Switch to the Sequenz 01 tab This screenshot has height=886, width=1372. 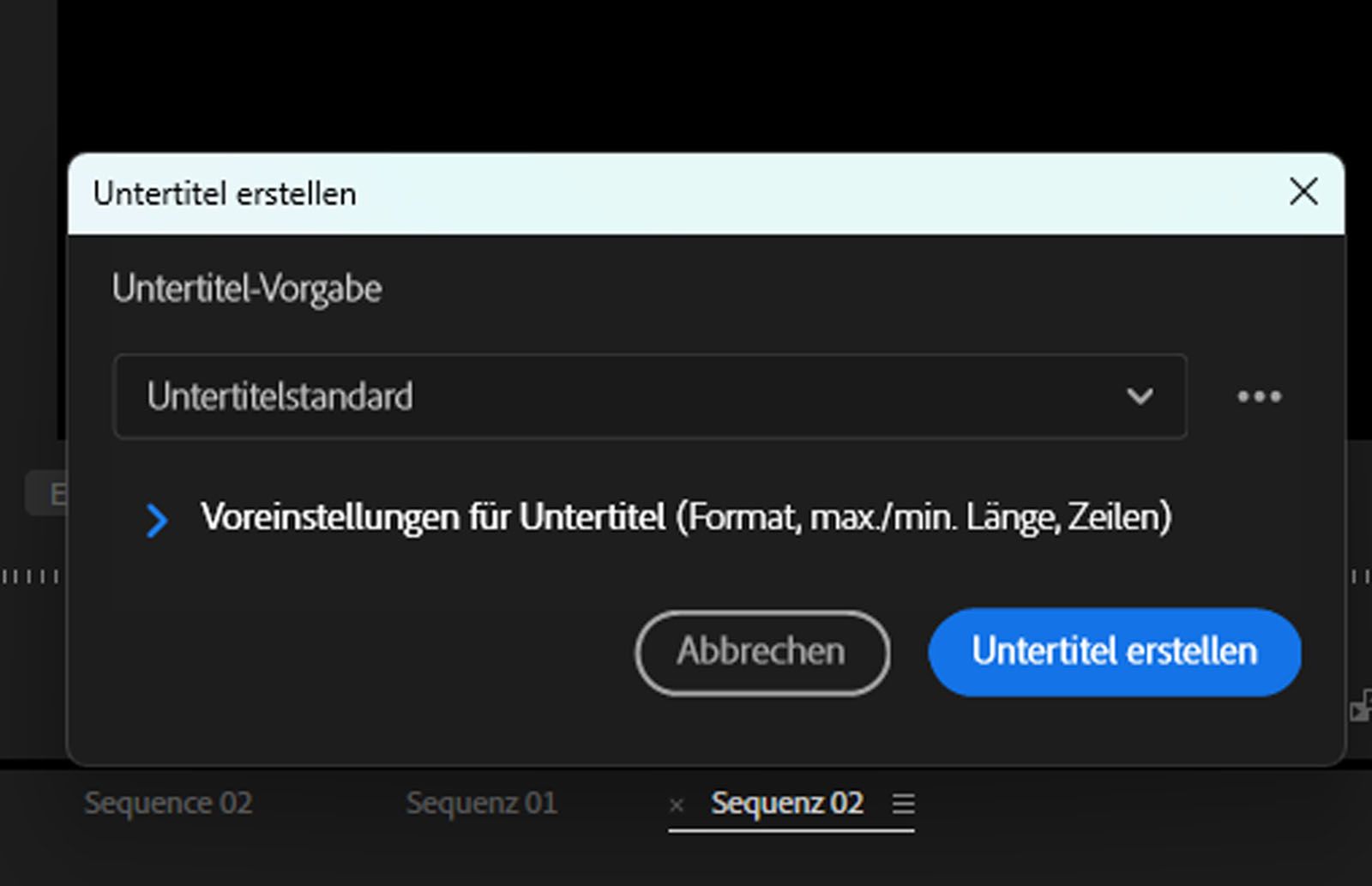(x=483, y=803)
